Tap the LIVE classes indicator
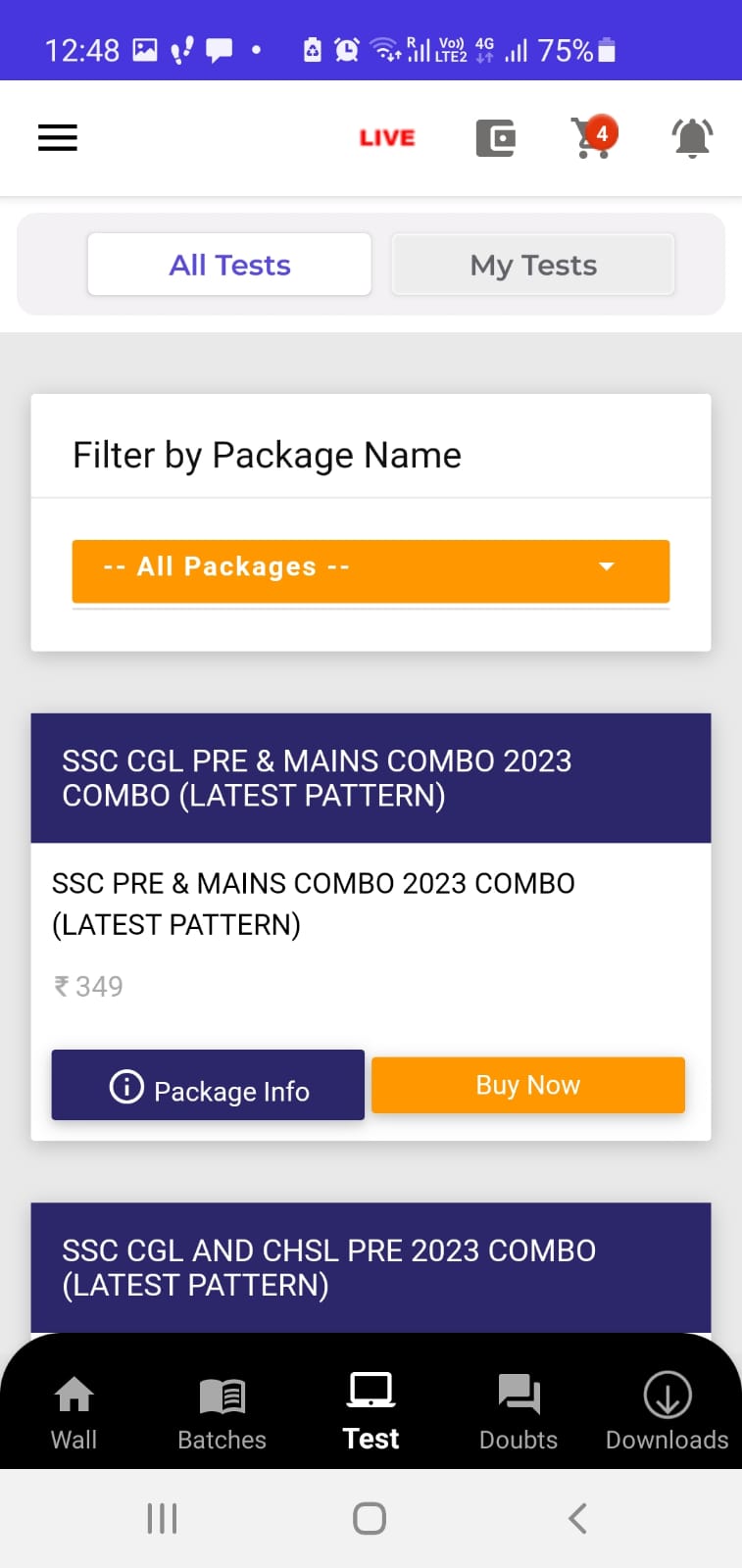Image resolution: width=742 pixels, height=1568 pixels. pos(387,138)
